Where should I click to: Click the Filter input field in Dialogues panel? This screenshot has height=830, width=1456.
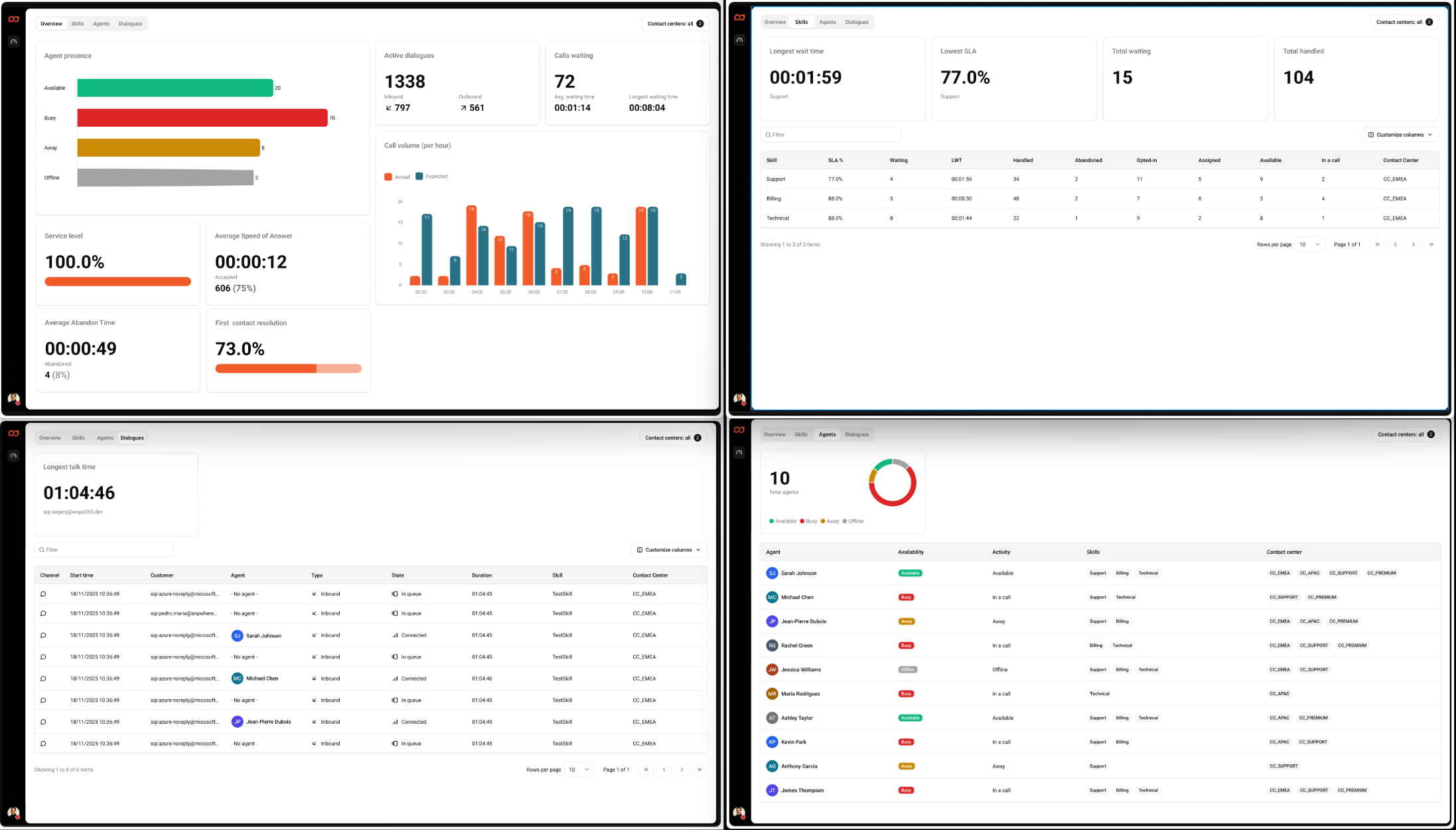[x=104, y=550]
